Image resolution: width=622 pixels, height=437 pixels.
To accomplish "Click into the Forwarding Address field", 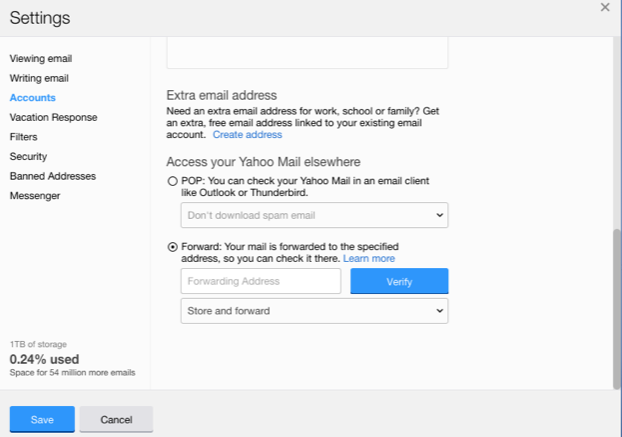I will (261, 281).
